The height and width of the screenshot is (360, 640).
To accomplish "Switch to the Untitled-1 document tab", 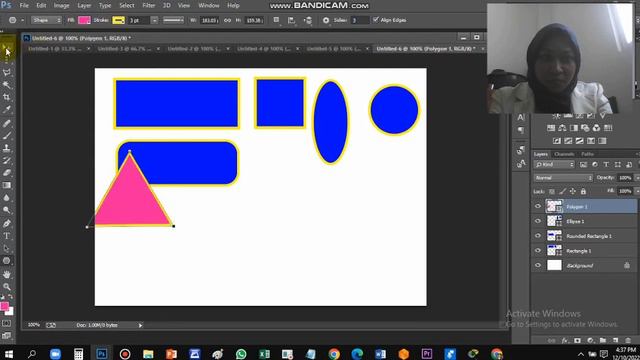I will coord(55,49).
